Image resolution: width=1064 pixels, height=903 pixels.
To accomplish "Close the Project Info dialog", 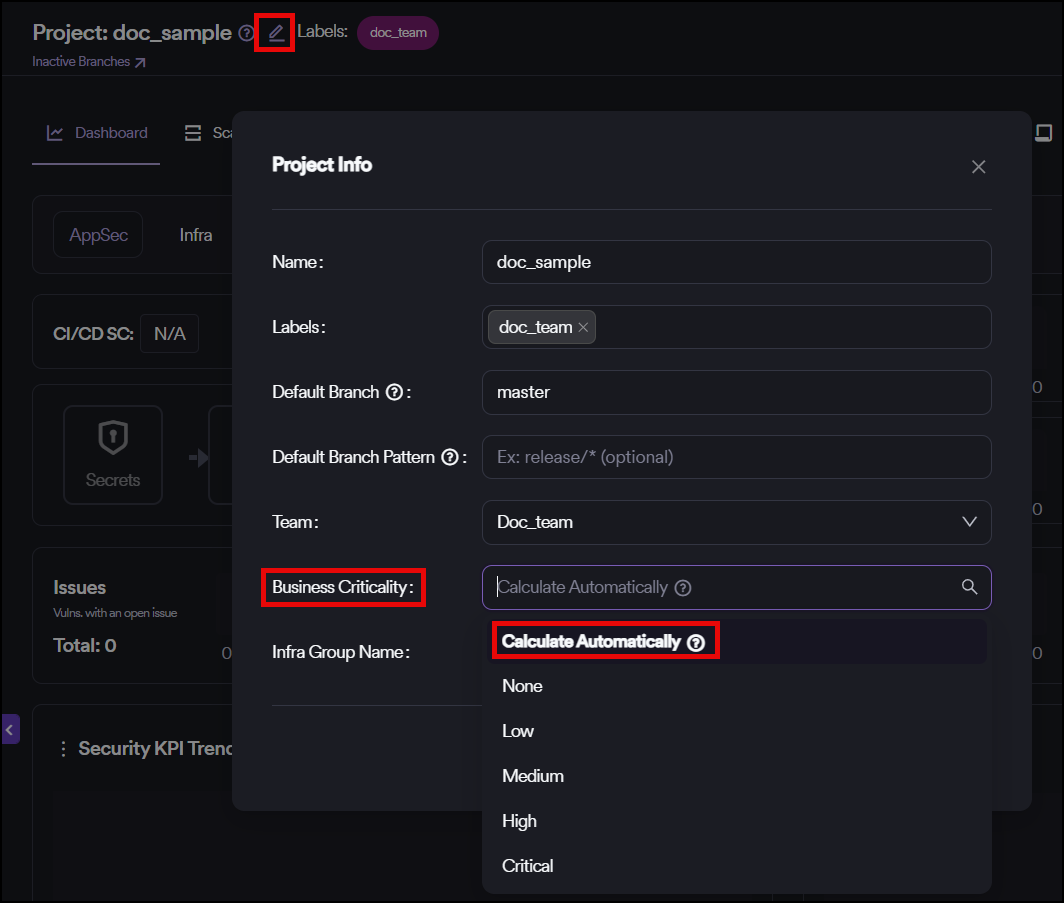I will pyautogui.click(x=978, y=167).
